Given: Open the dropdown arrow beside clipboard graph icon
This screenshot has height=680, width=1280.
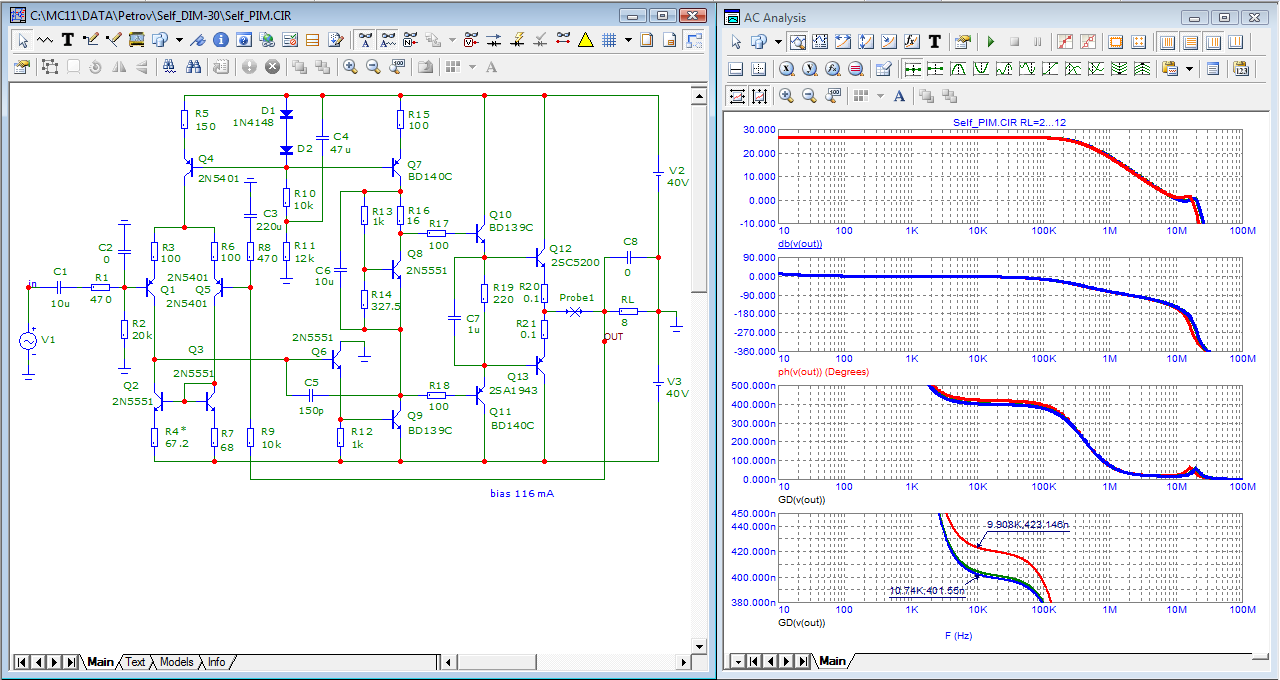Looking at the screenshot, I should coord(1189,69).
